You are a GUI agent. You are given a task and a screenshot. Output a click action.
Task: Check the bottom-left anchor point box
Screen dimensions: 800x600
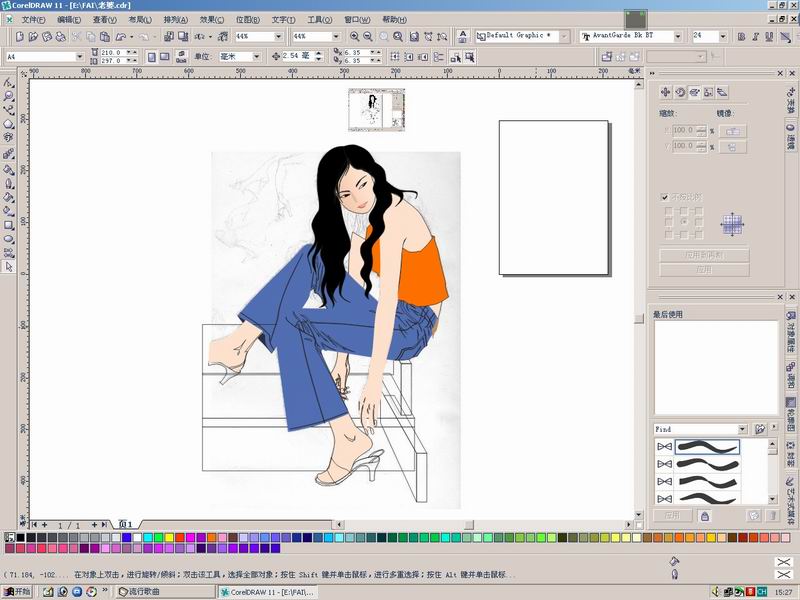[668, 235]
